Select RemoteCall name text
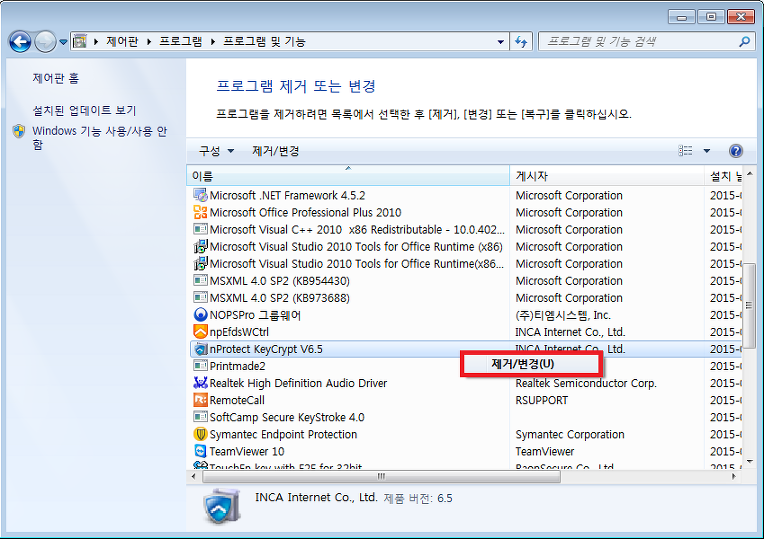The height and width of the screenshot is (539, 764). coord(237,400)
